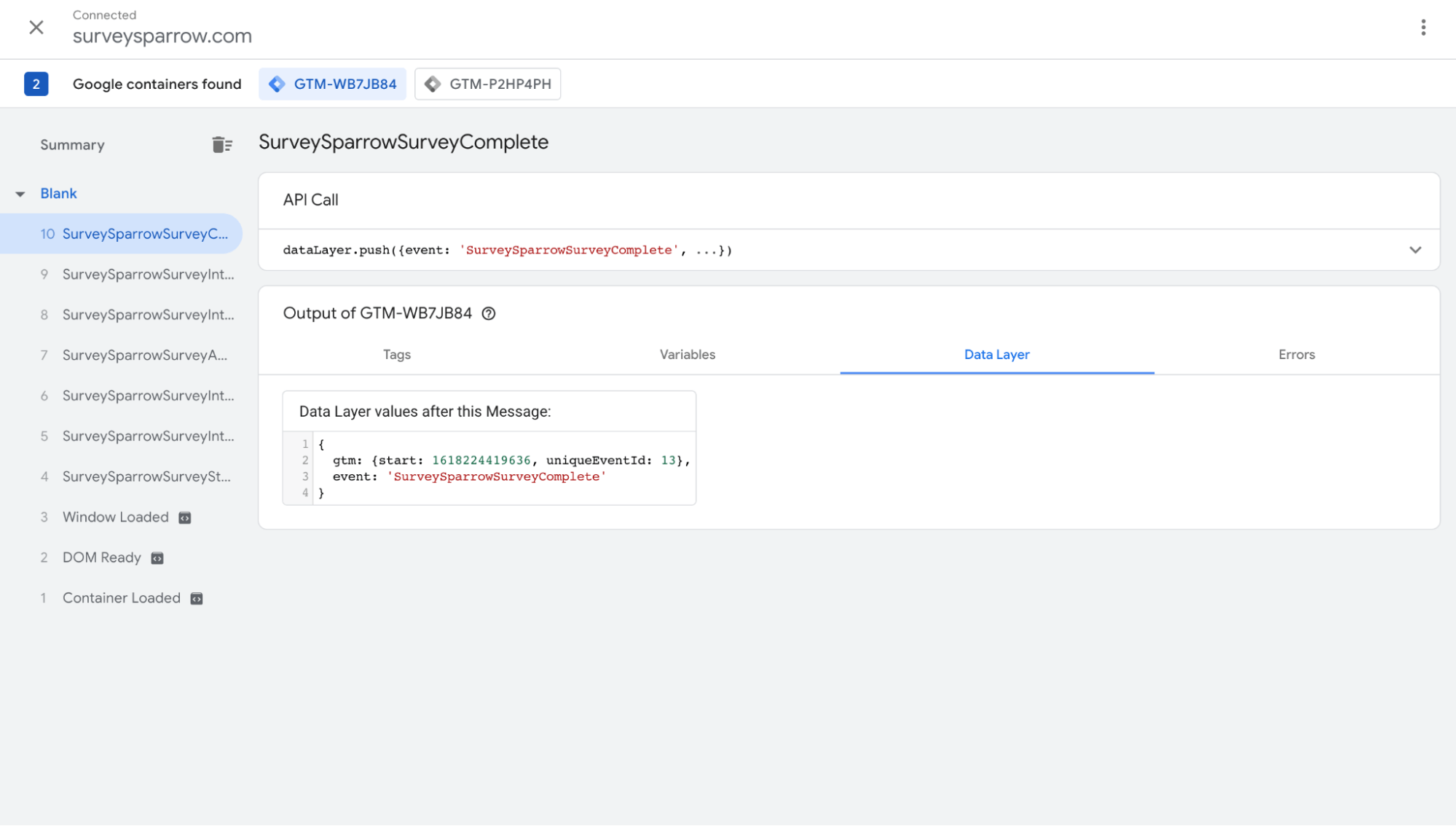This screenshot has width=1456, height=826.
Task: Switch to the GTM-P2HP4PH container
Action: point(487,84)
